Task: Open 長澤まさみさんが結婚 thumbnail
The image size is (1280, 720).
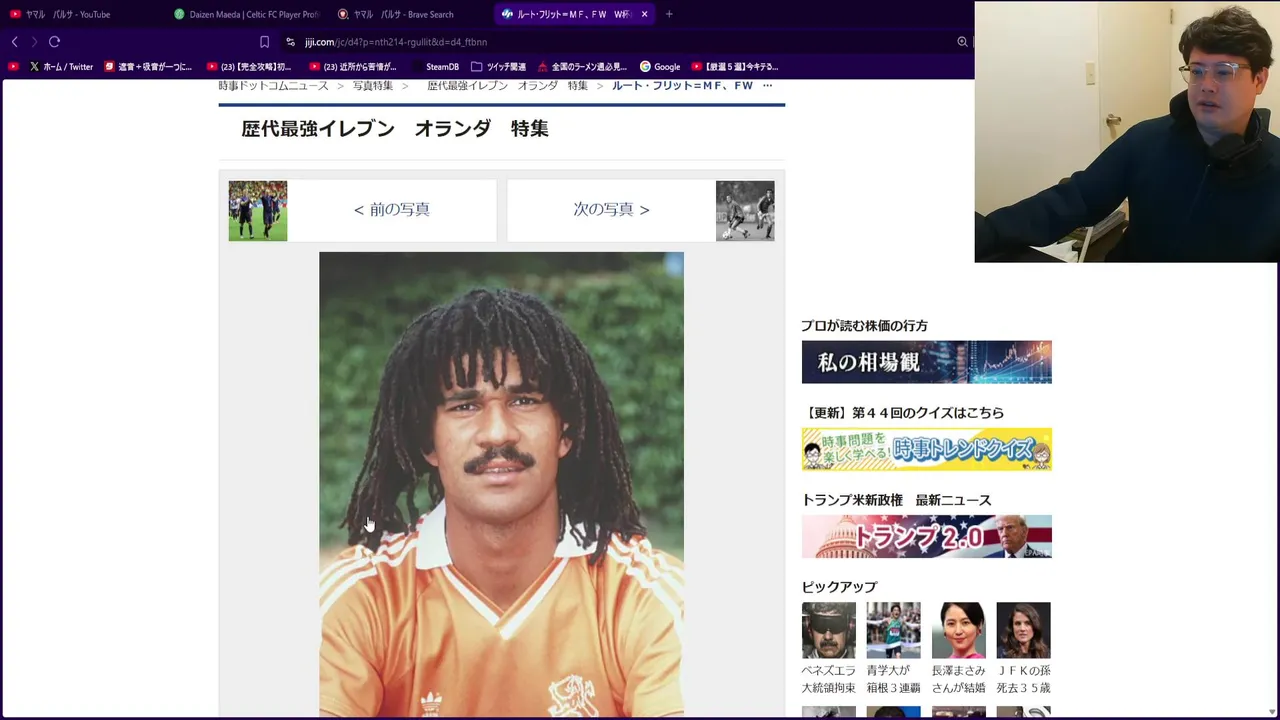Action: coord(958,630)
